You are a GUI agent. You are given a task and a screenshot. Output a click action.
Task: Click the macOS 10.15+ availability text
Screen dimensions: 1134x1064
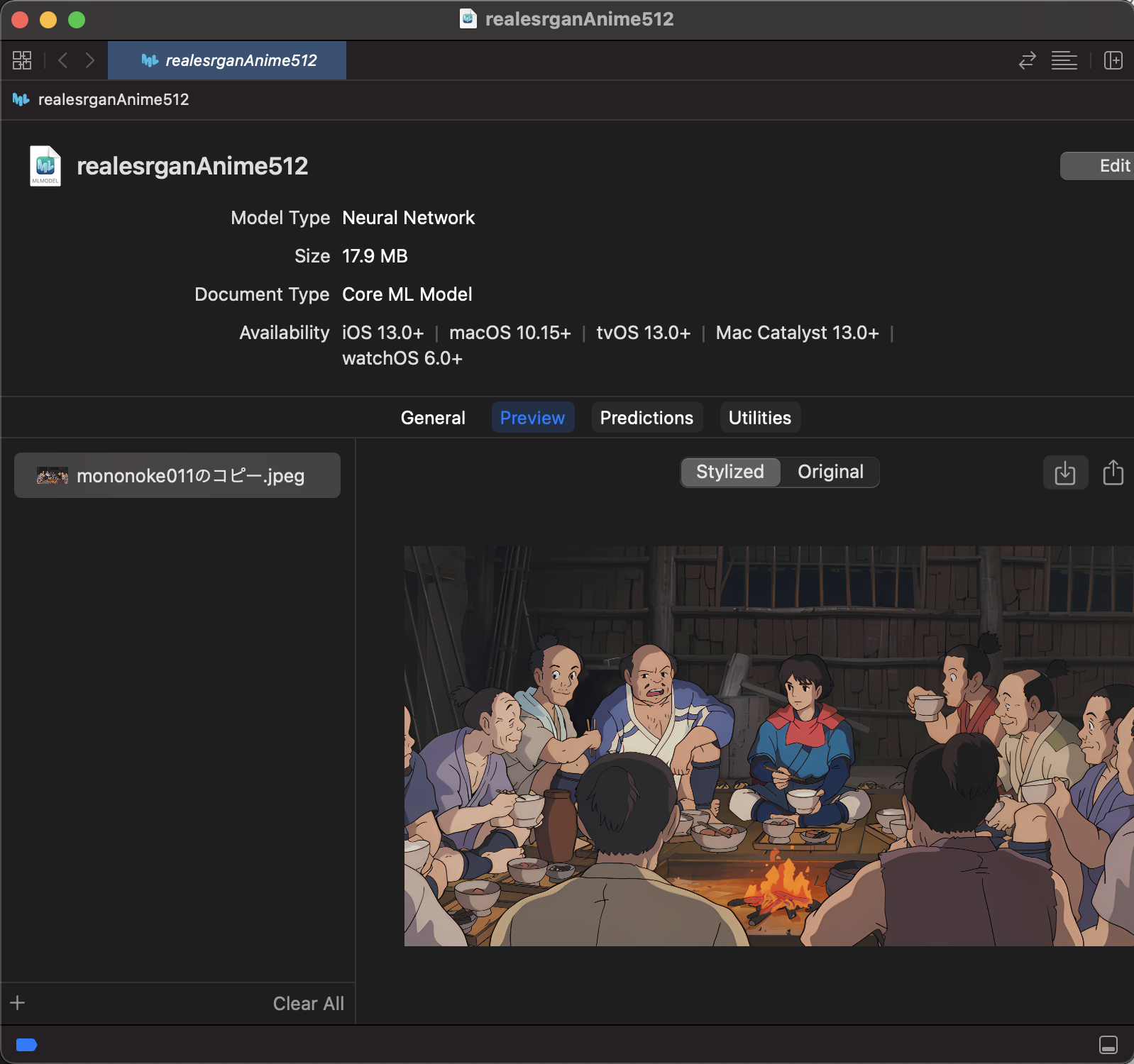click(510, 333)
